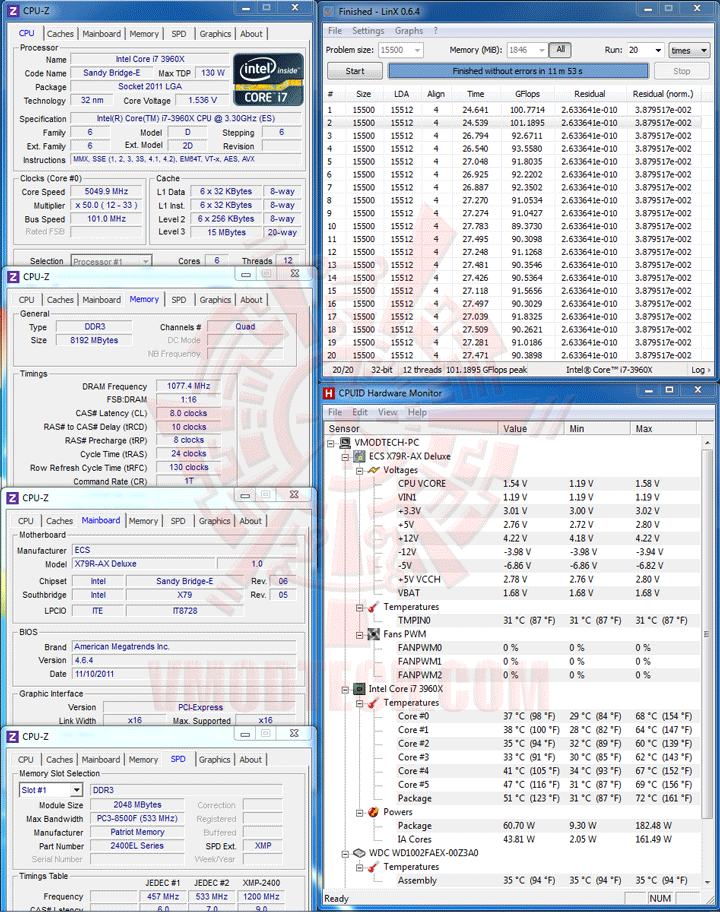Click the thermometer icon beside ECS Temperatures
The image size is (720, 912).
coord(373,607)
